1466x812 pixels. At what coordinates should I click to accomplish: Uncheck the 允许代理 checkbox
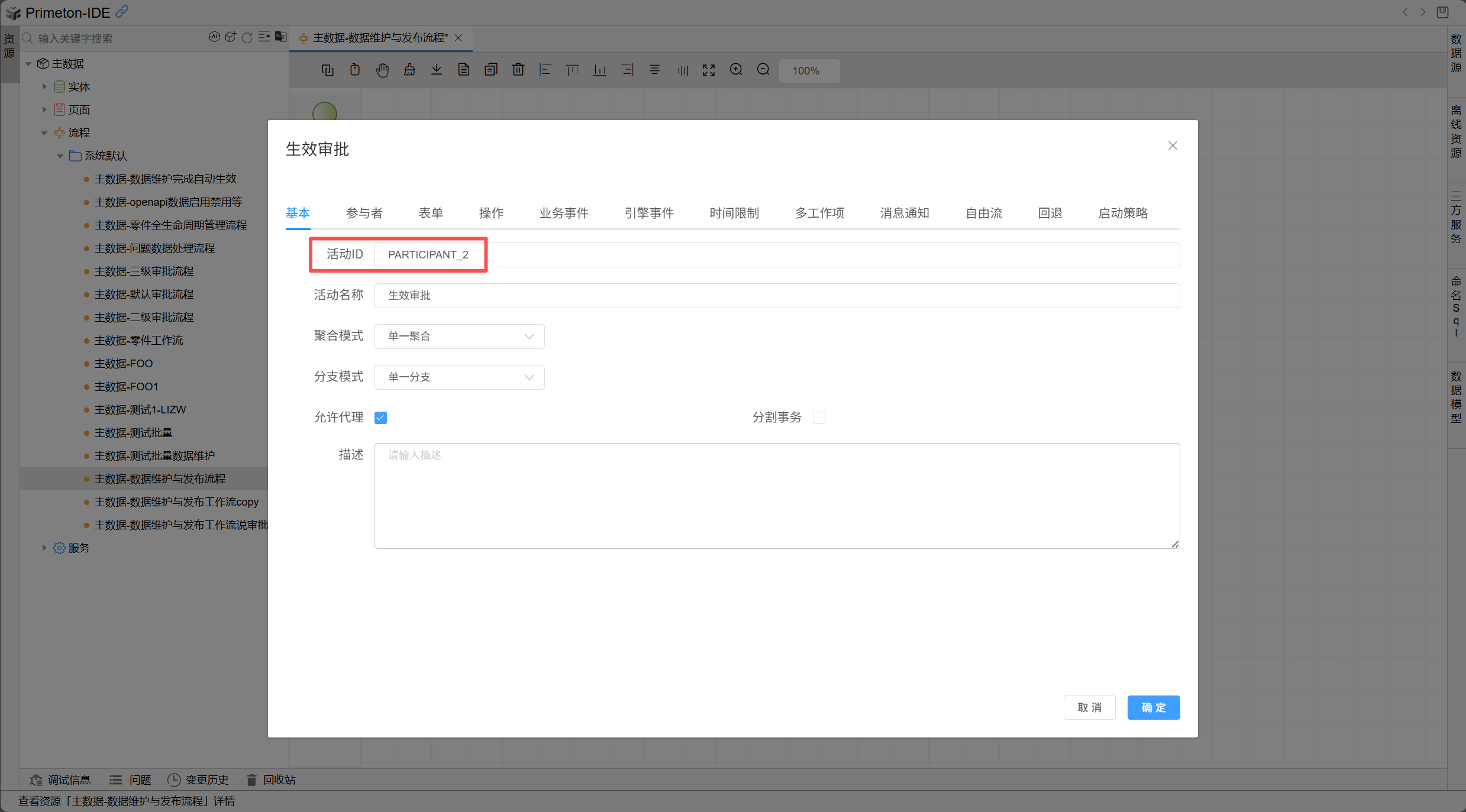click(381, 418)
